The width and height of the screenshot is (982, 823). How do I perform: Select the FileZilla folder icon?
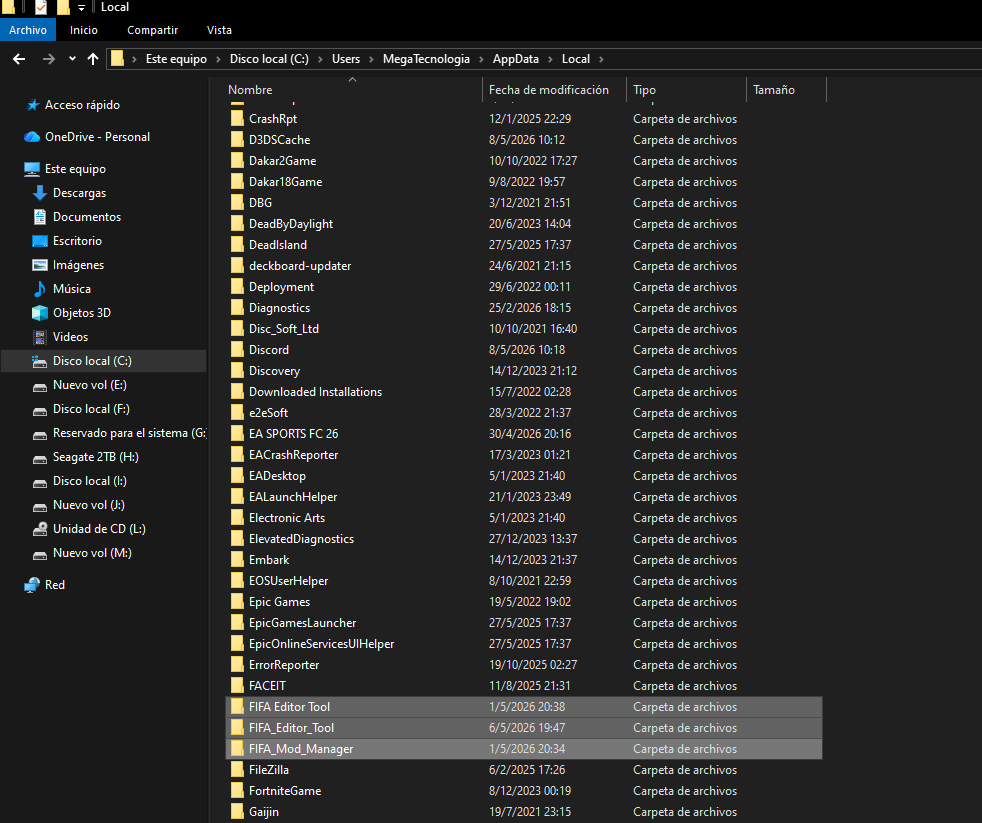[x=237, y=770]
